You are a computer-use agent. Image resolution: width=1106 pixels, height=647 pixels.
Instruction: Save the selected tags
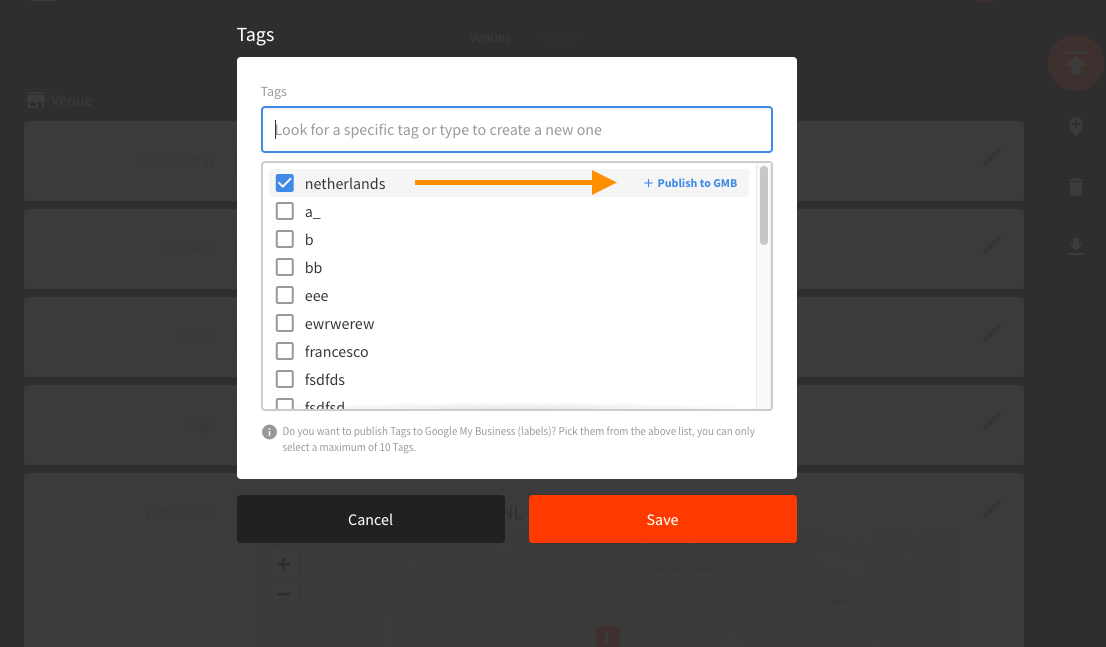tap(662, 519)
